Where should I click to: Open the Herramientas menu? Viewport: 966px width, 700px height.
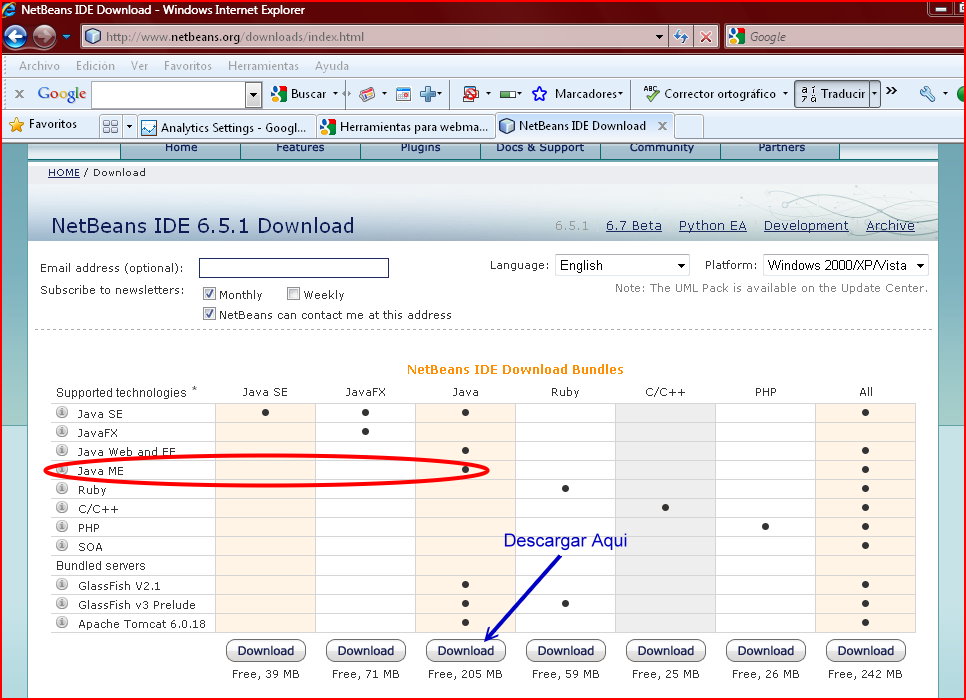tap(263, 66)
